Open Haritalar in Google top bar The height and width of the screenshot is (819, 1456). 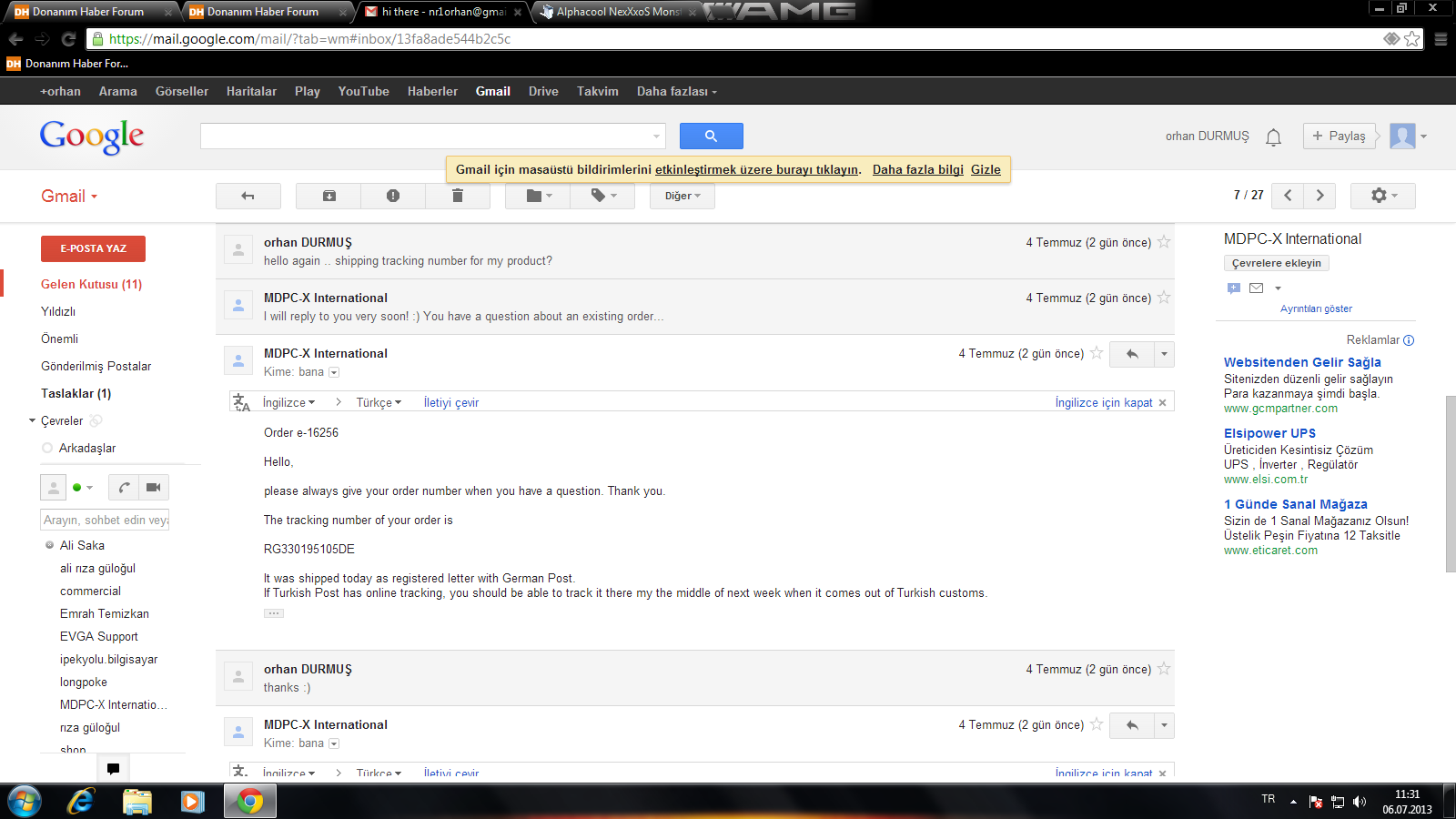[x=251, y=91]
